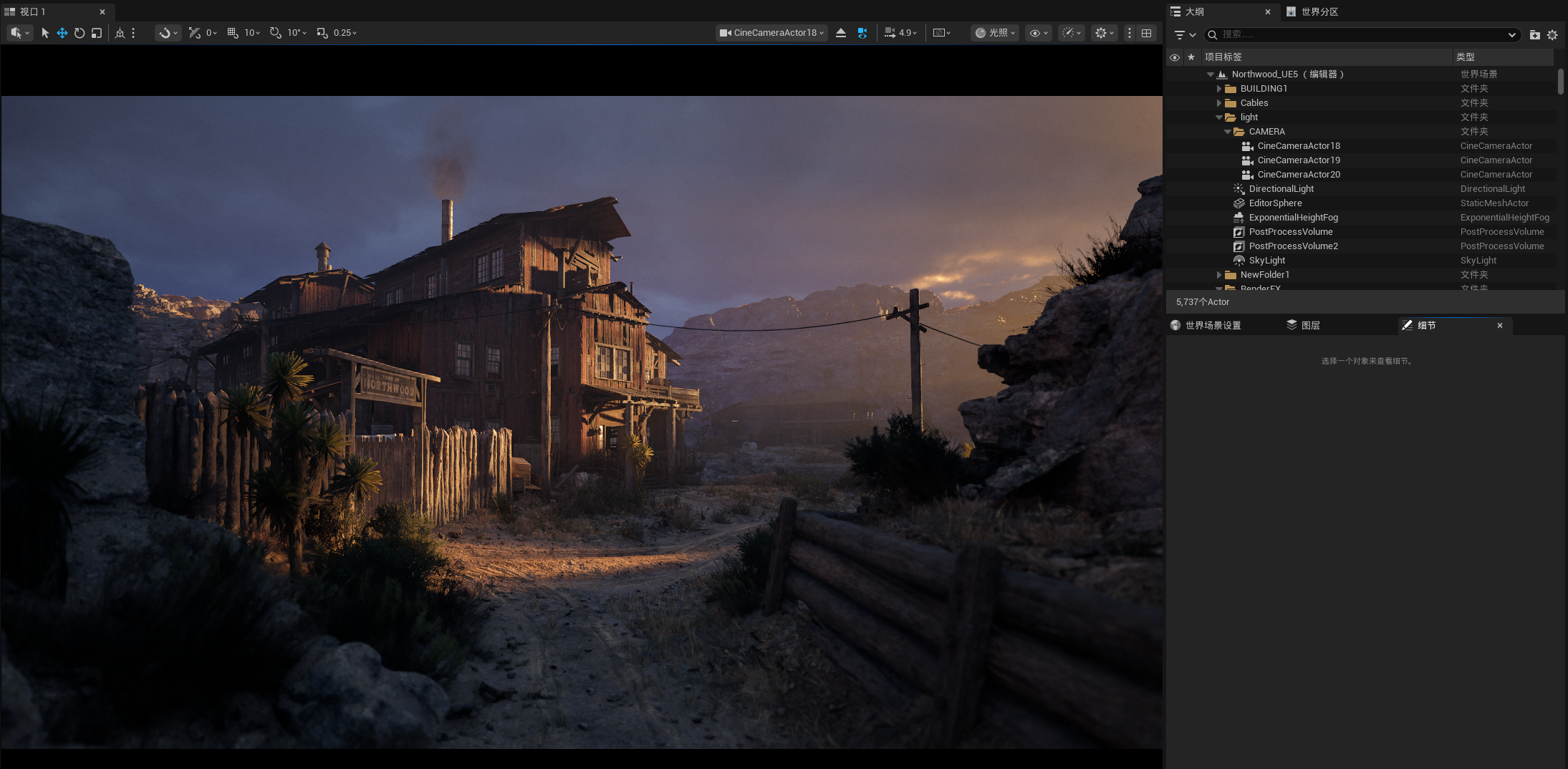Pick the Select (arrow) tool
The height and width of the screenshot is (769, 1568).
(x=45, y=33)
